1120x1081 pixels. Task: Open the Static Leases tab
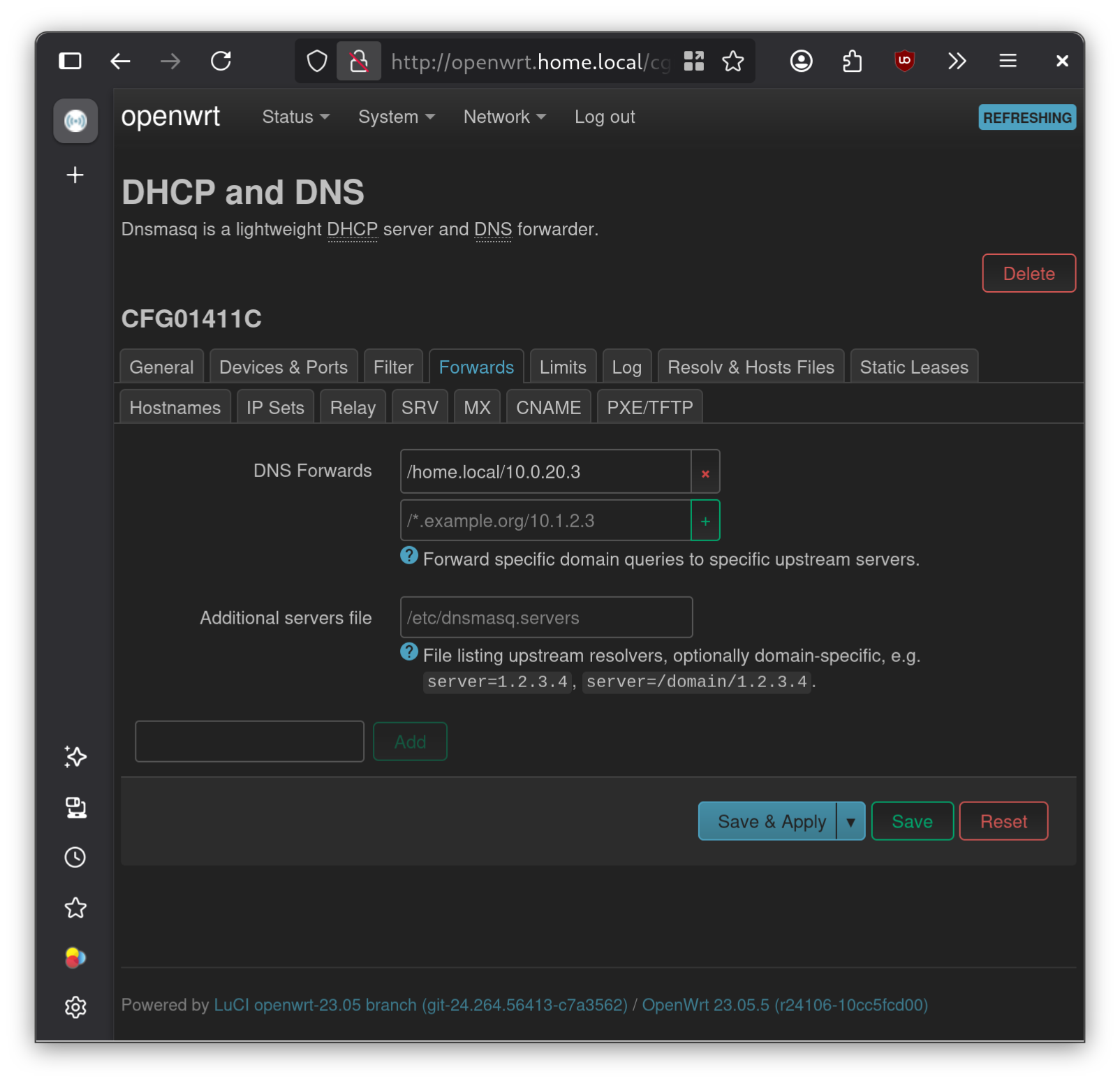click(x=914, y=367)
